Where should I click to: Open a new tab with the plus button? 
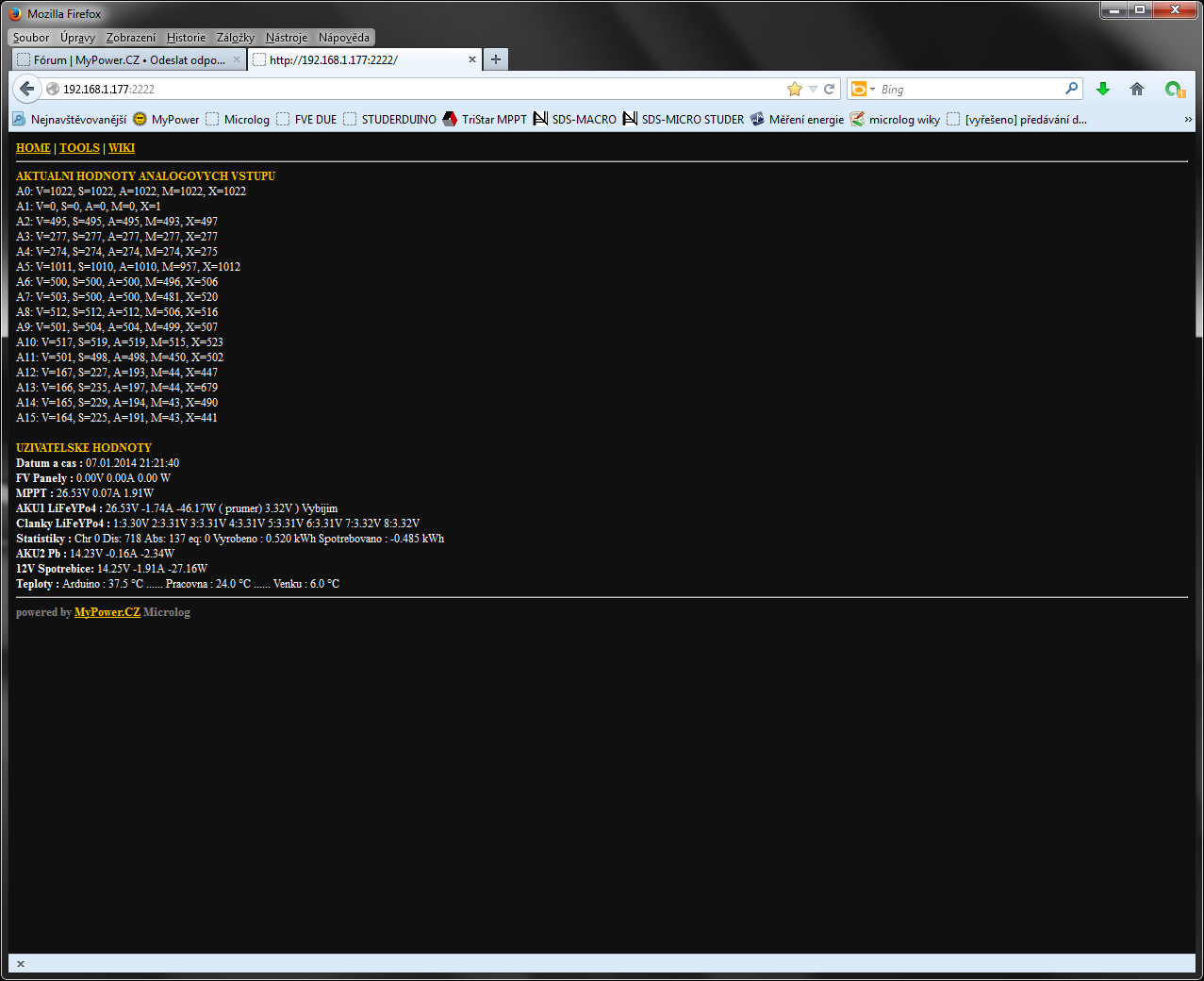(495, 59)
